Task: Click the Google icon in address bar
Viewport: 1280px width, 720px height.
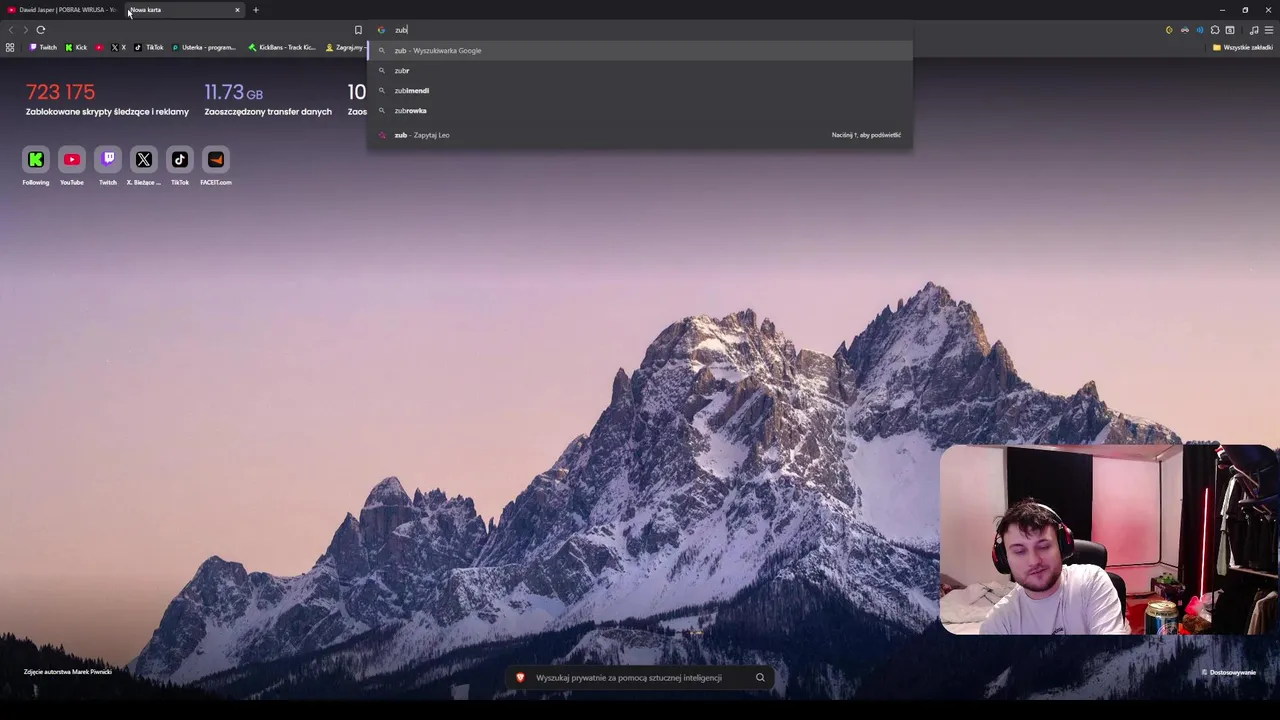Action: click(381, 30)
